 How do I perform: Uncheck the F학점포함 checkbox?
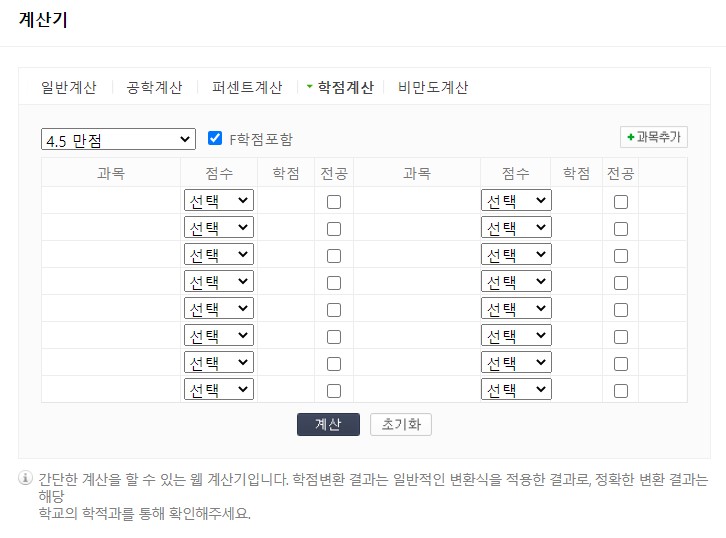tap(215, 138)
